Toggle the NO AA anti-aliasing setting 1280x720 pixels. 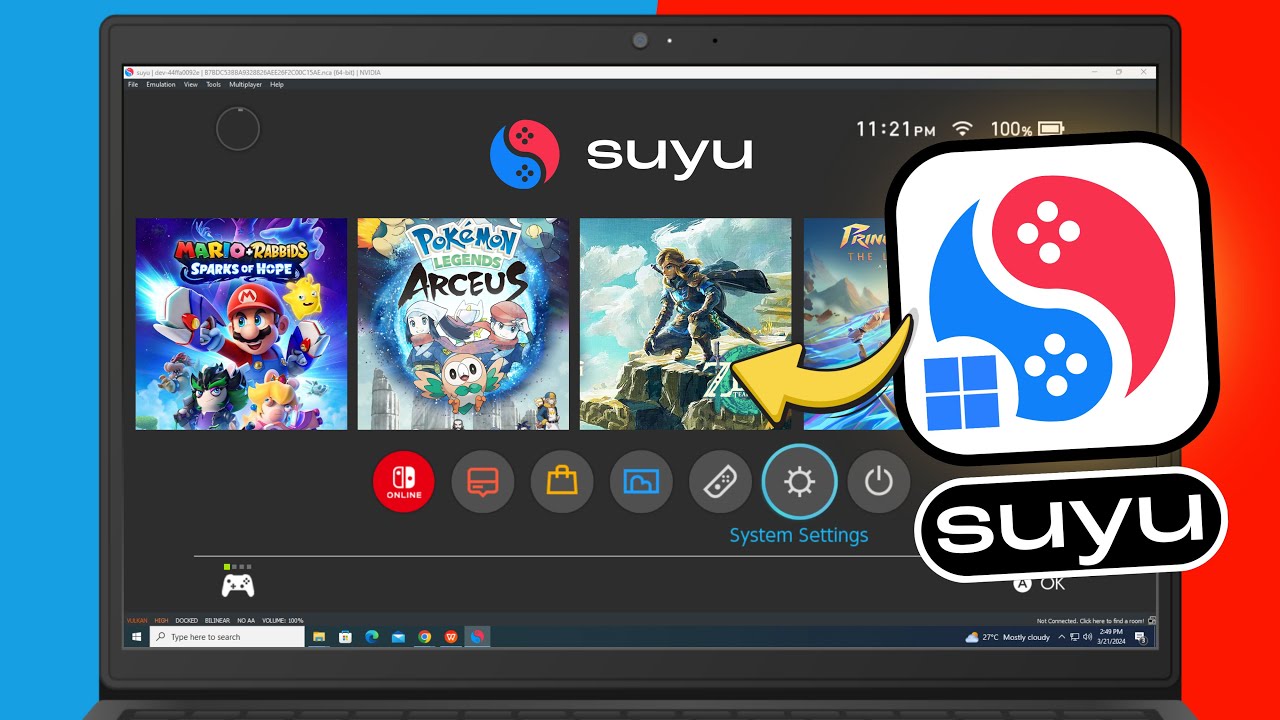[x=246, y=620]
